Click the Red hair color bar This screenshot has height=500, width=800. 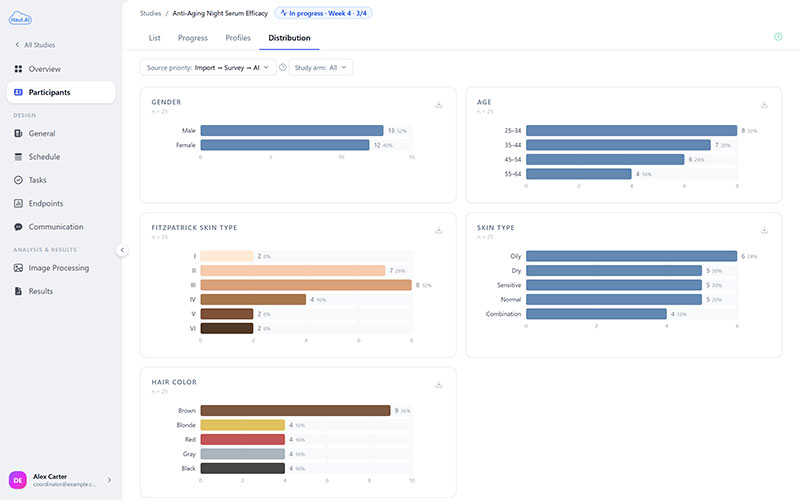(x=243, y=439)
